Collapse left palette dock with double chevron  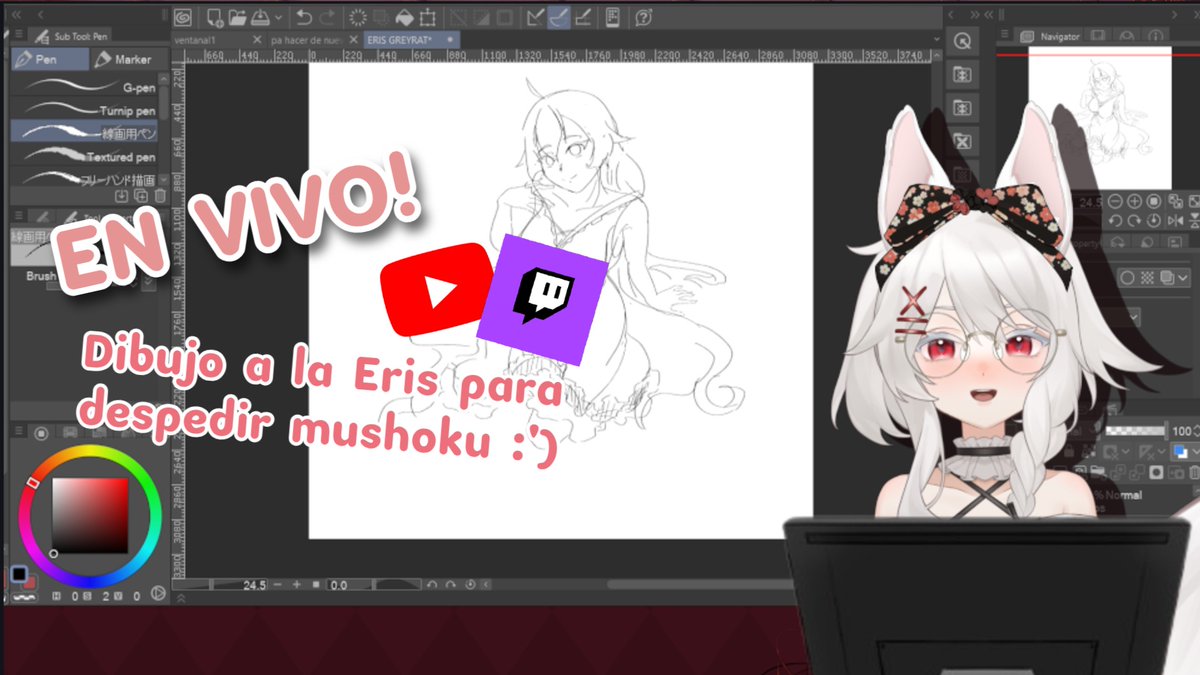point(15,14)
